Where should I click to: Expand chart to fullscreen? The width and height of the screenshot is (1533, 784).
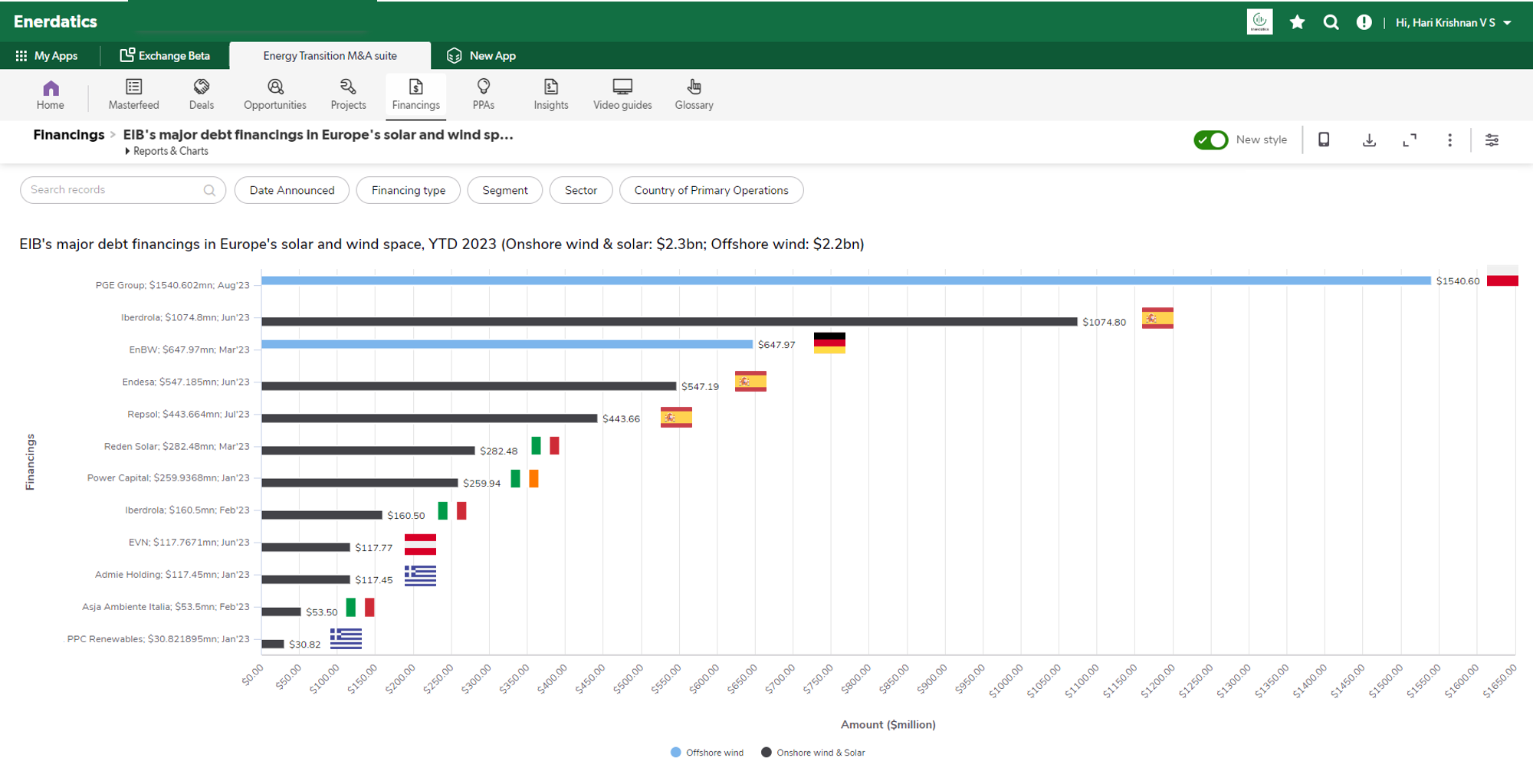1410,140
